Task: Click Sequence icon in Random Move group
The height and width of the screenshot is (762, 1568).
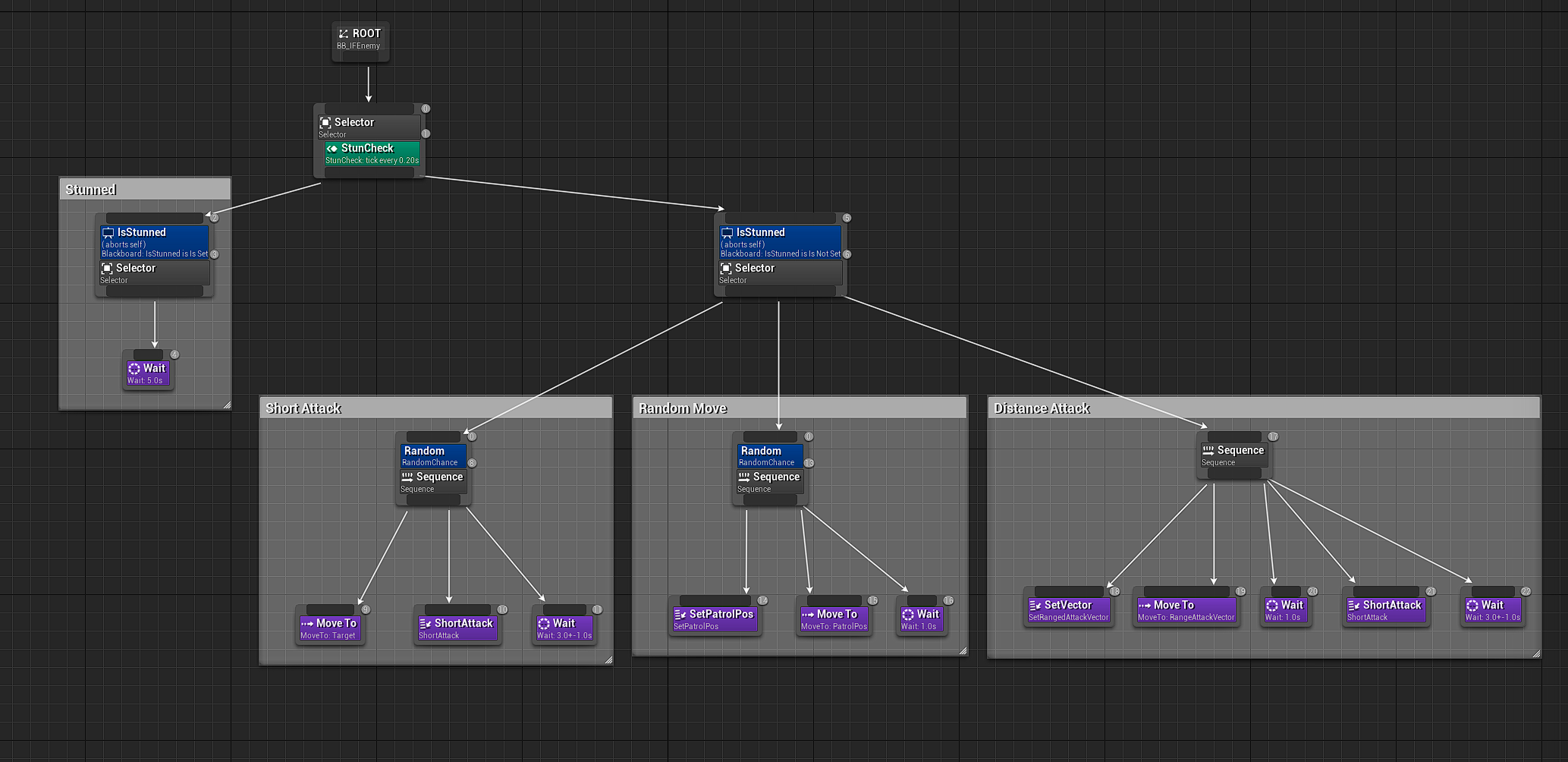Action: (x=744, y=477)
